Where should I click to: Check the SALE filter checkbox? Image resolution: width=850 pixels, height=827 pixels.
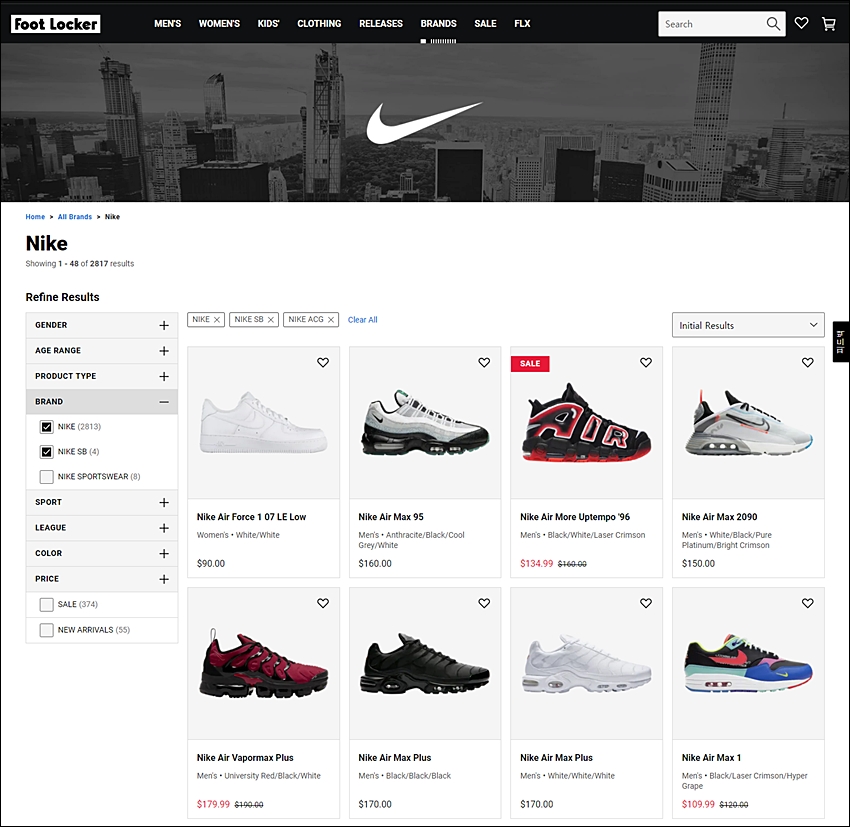click(47, 604)
